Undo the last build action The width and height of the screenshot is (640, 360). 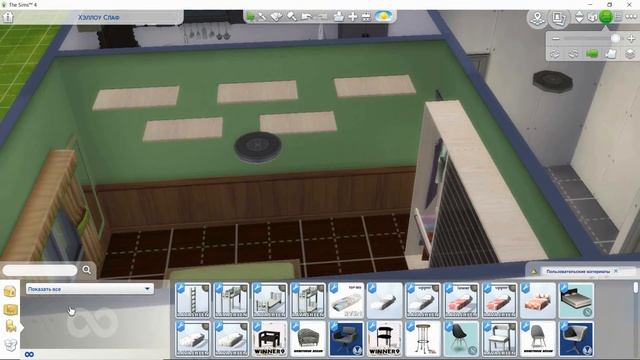click(x=307, y=17)
